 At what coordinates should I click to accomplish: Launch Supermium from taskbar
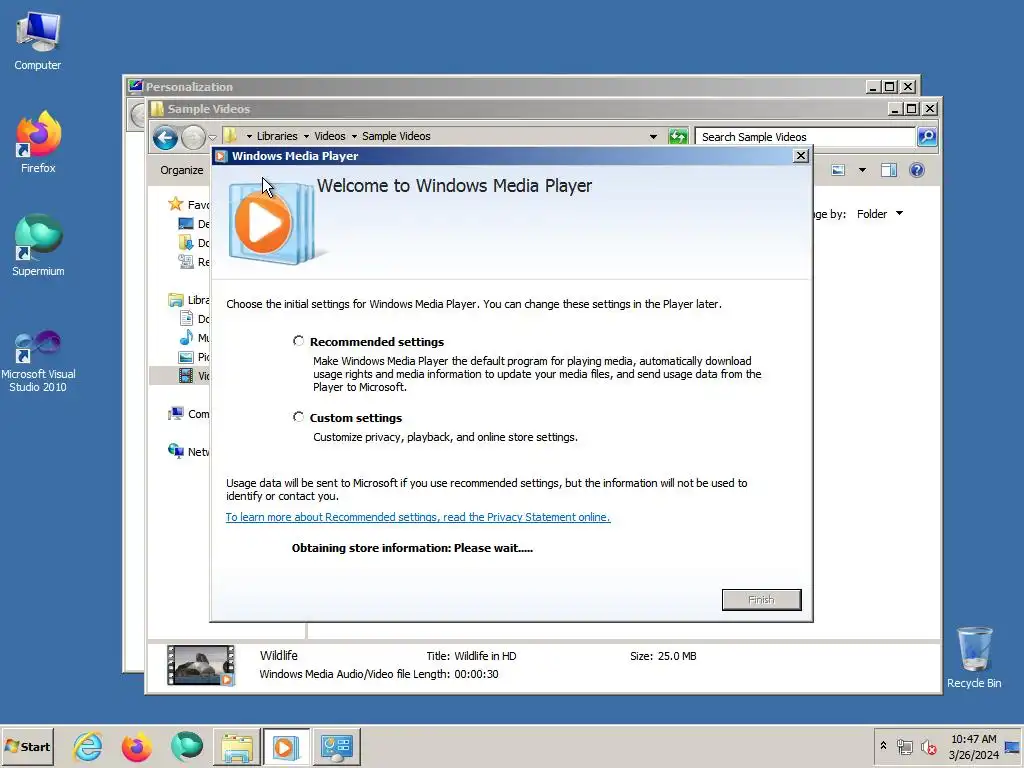[x=187, y=746]
